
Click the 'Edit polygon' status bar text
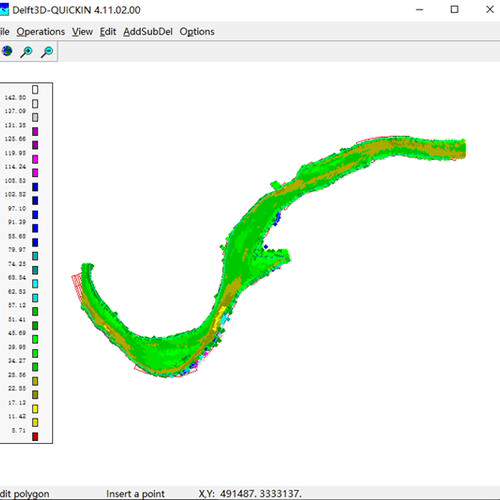point(24,494)
